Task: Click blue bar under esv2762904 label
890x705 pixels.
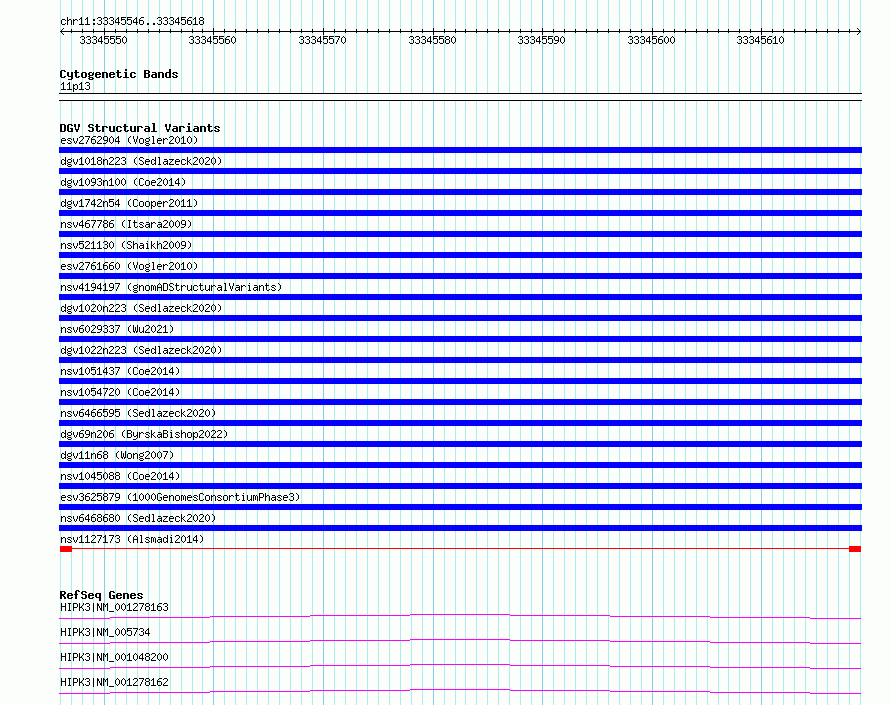Action: pos(460,150)
